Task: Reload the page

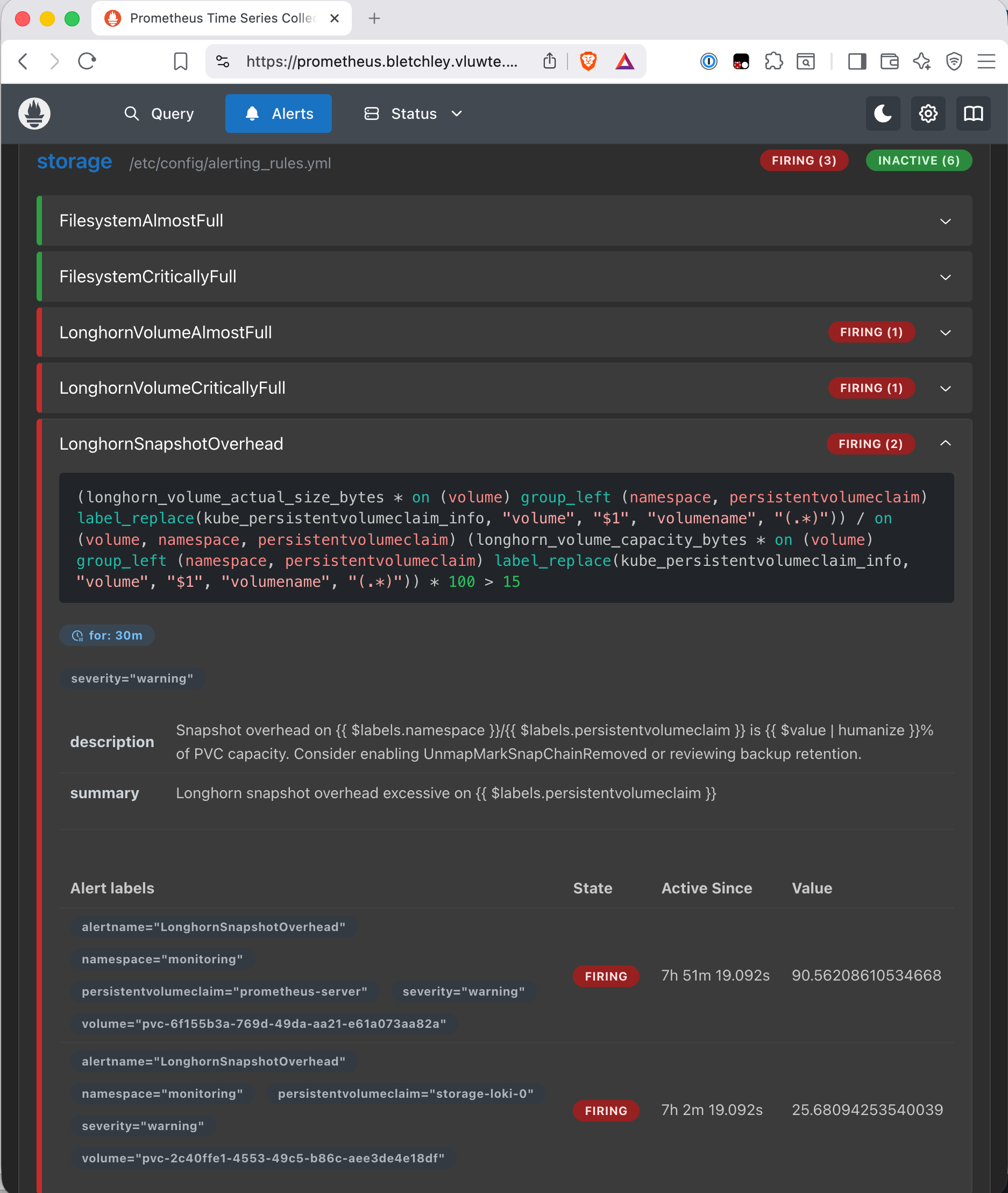Action: pyautogui.click(x=87, y=61)
